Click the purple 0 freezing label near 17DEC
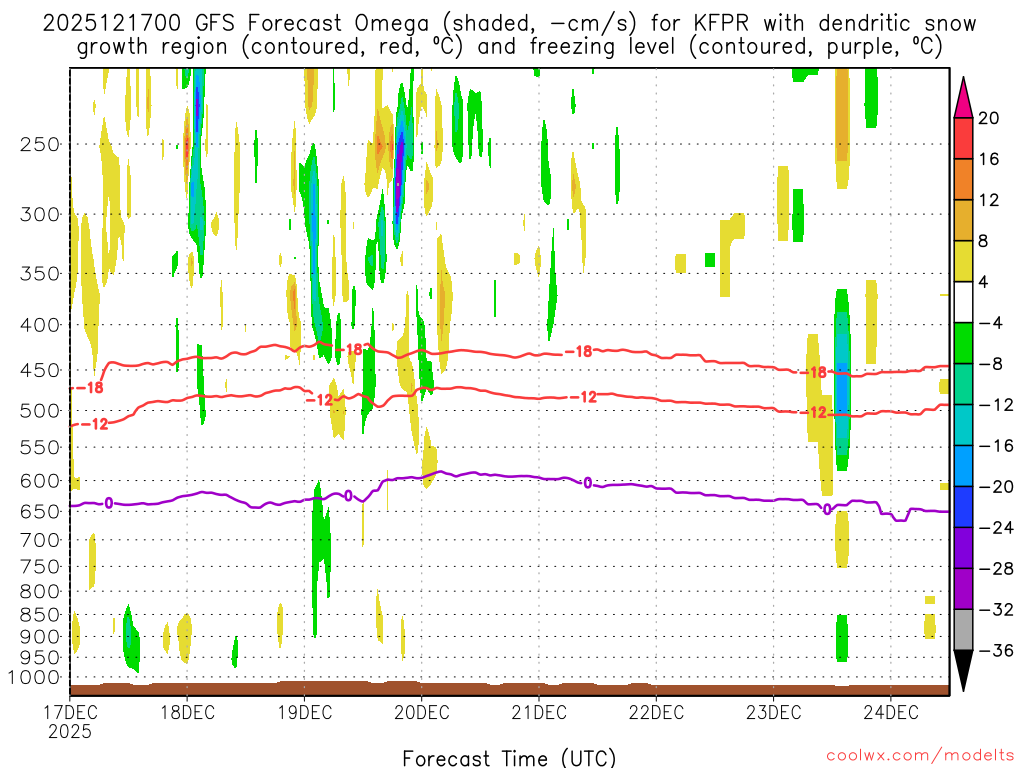The image size is (1024, 768). click(x=108, y=503)
